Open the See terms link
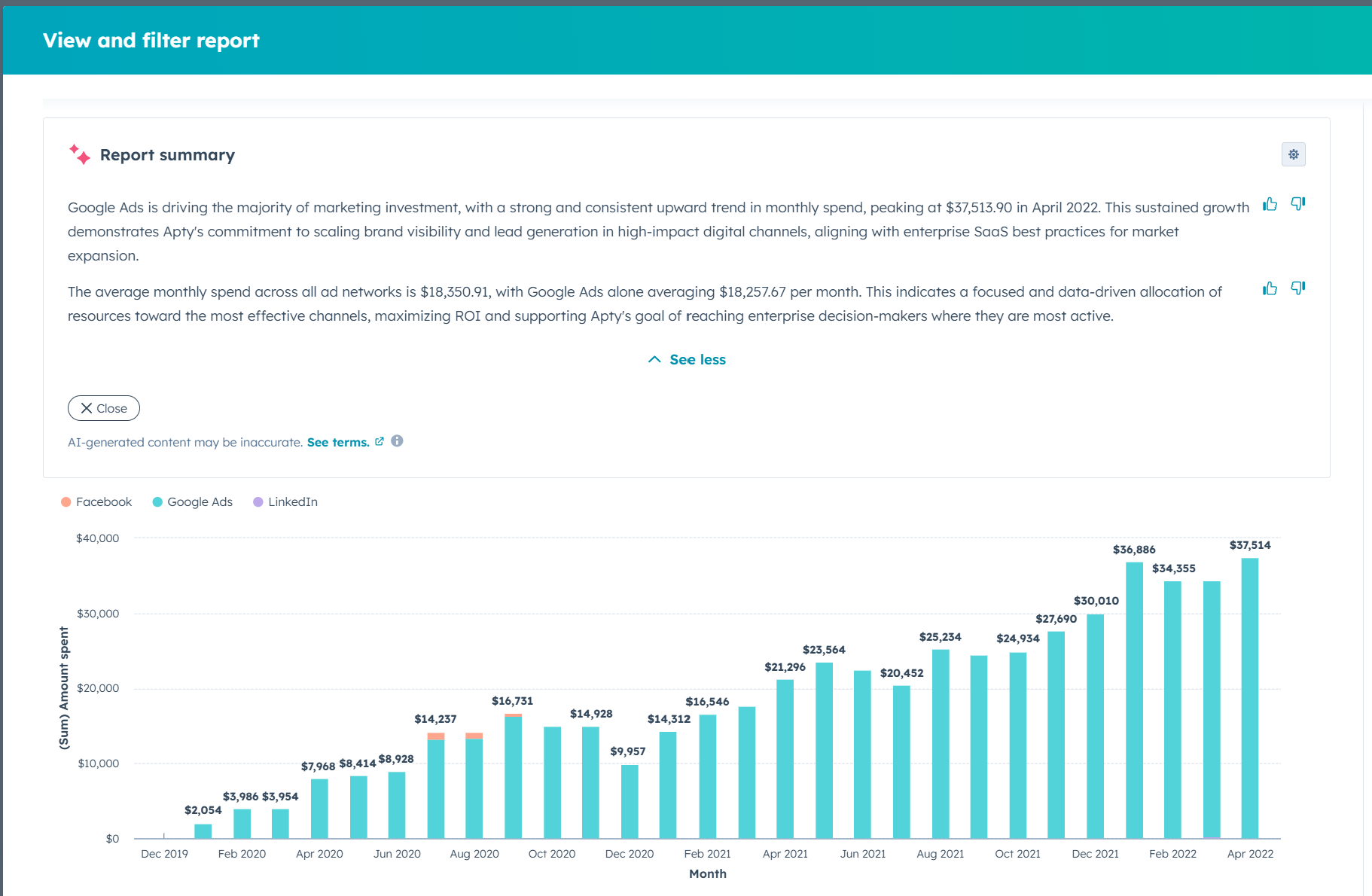This screenshot has width=1372, height=896. click(338, 443)
